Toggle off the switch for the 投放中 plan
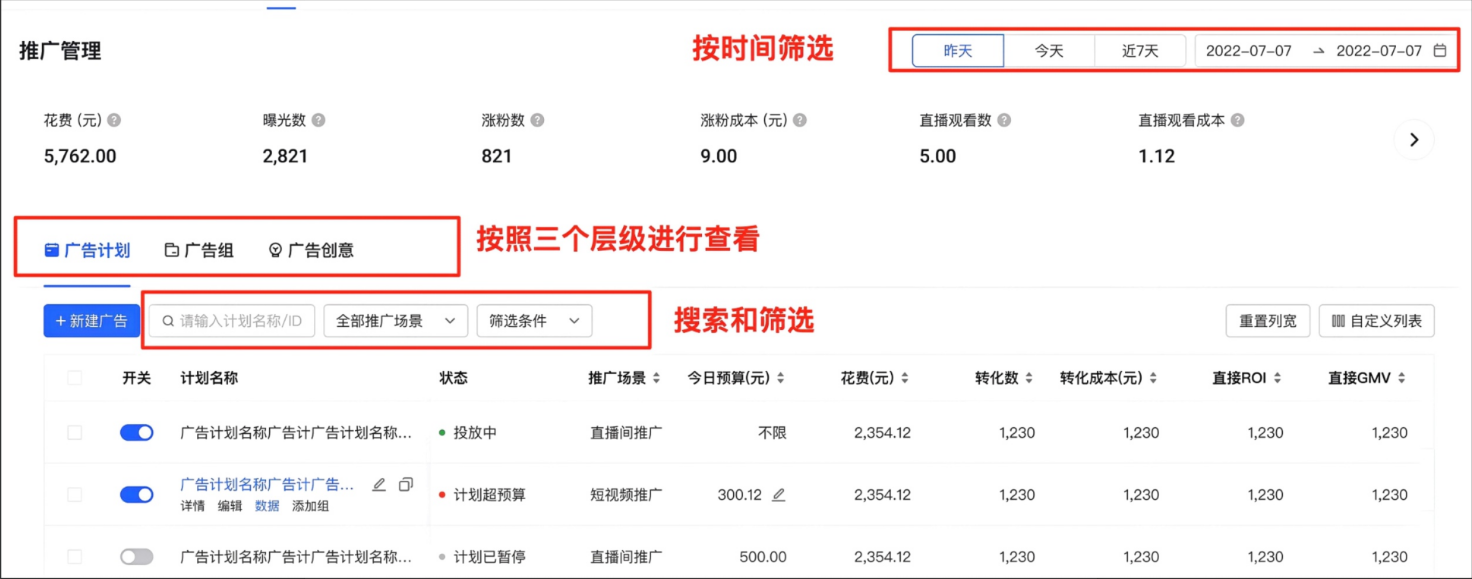The height and width of the screenshot is (579, 1472). pos(137,433)
